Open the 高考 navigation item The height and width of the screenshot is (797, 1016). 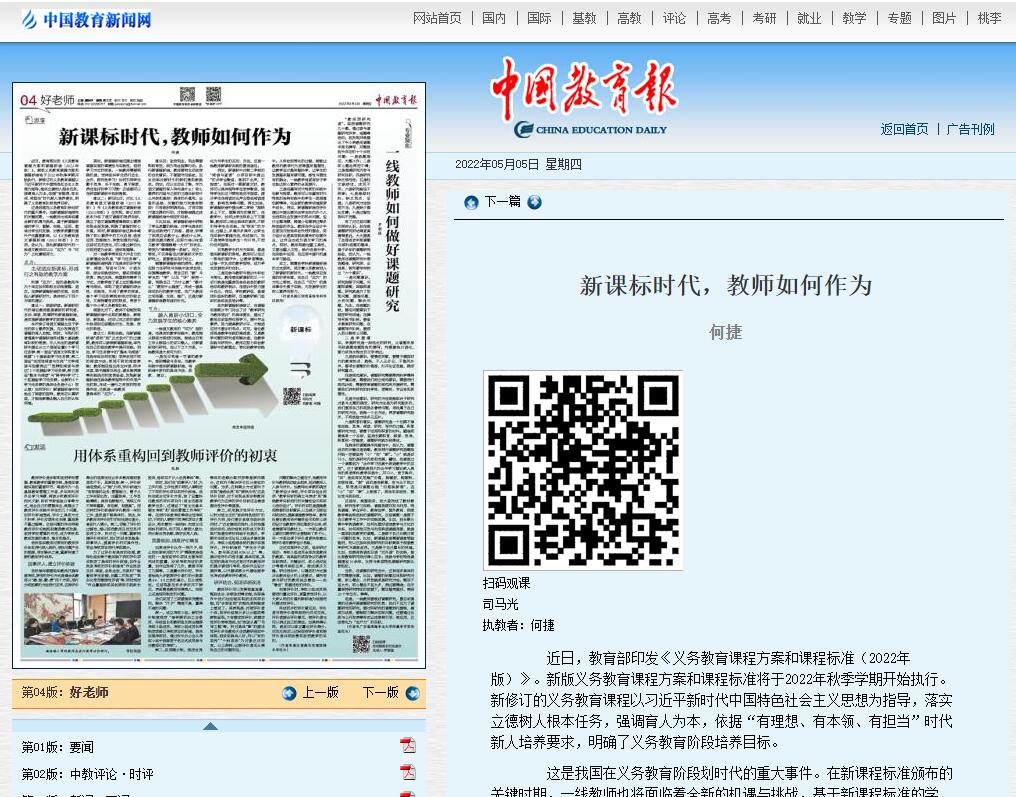(719, 18)
